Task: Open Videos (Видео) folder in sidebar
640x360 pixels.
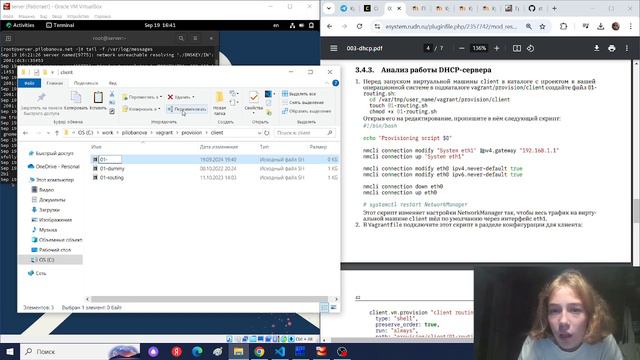Action: pyautogui.click(x=46, y=190)
